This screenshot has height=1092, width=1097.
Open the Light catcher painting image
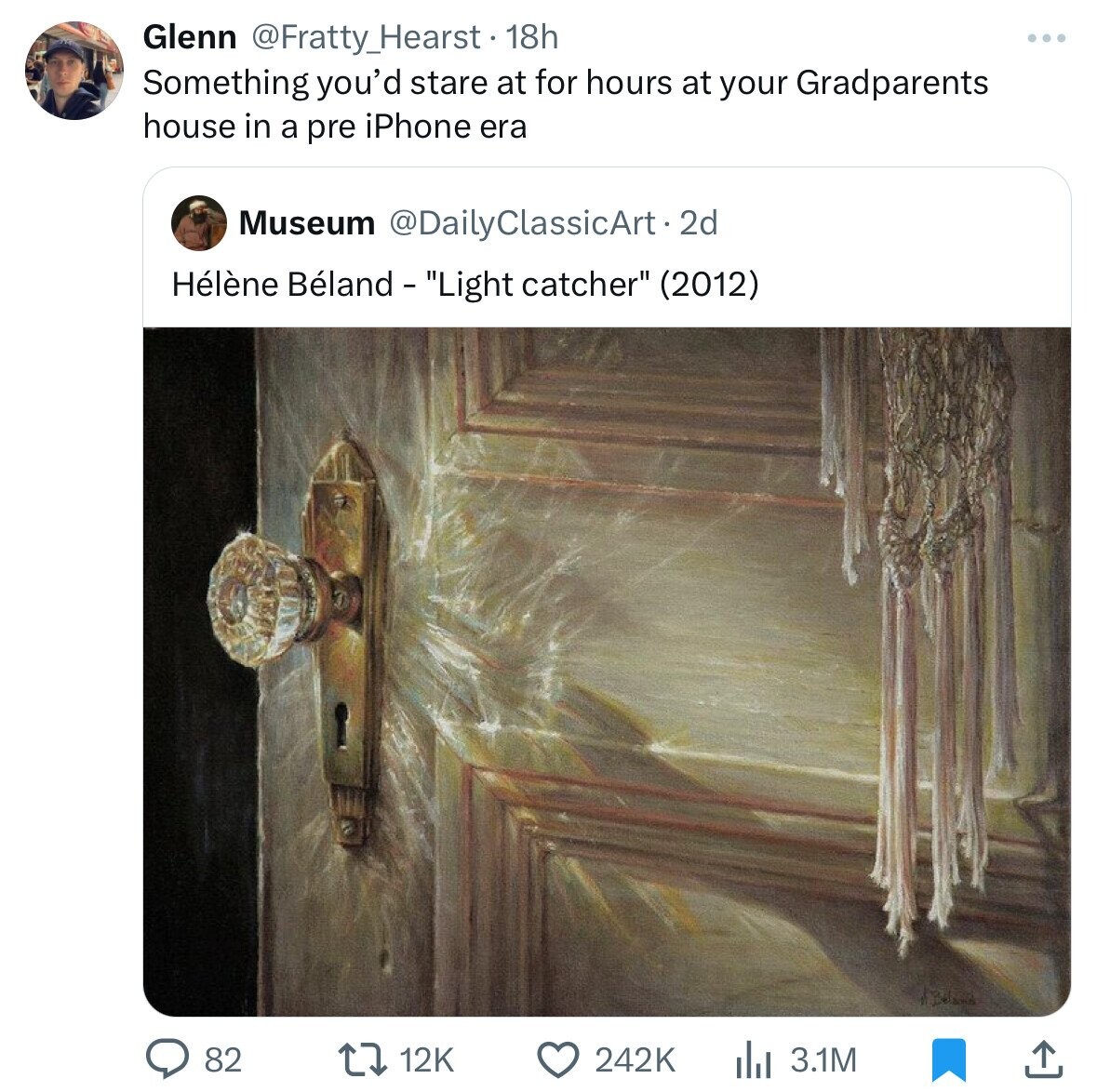pyautogui.click(x=607, y=672)
